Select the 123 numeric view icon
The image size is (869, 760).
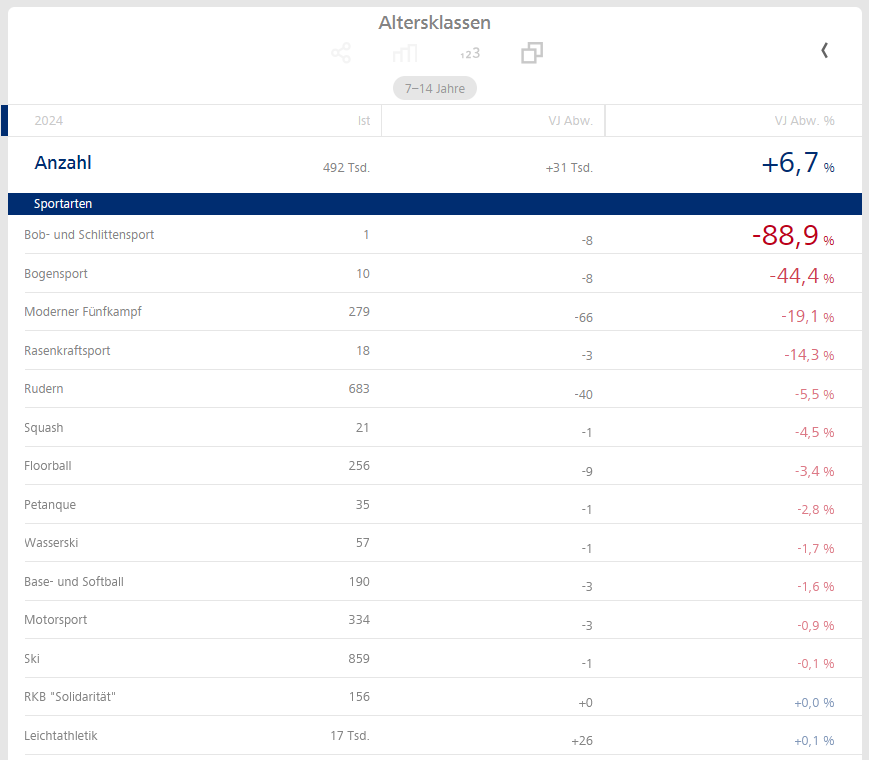(469, 53)
